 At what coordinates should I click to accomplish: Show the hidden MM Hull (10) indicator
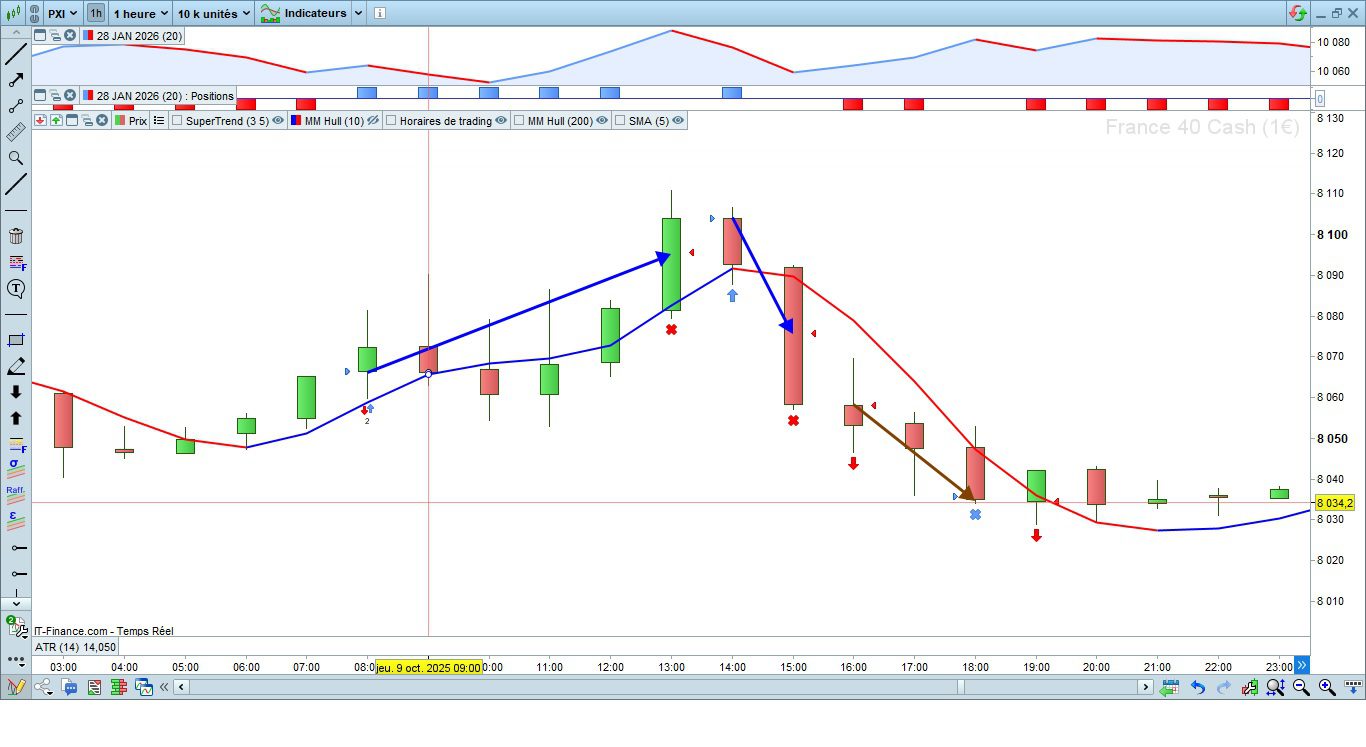[373, 121]
